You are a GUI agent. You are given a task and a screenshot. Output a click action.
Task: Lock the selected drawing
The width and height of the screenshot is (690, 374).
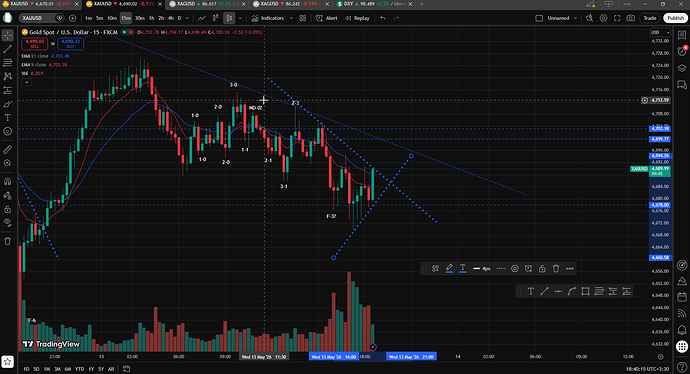(542, 268)
